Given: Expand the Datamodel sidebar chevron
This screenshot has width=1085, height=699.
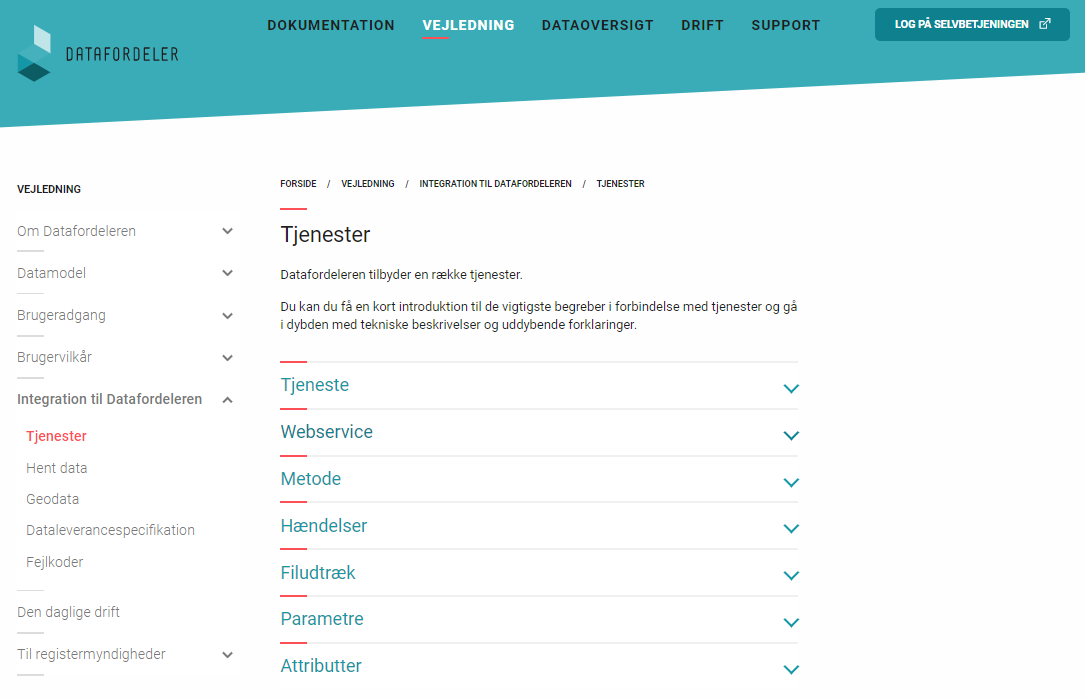Looking at the screenshot, I should 227,273.
